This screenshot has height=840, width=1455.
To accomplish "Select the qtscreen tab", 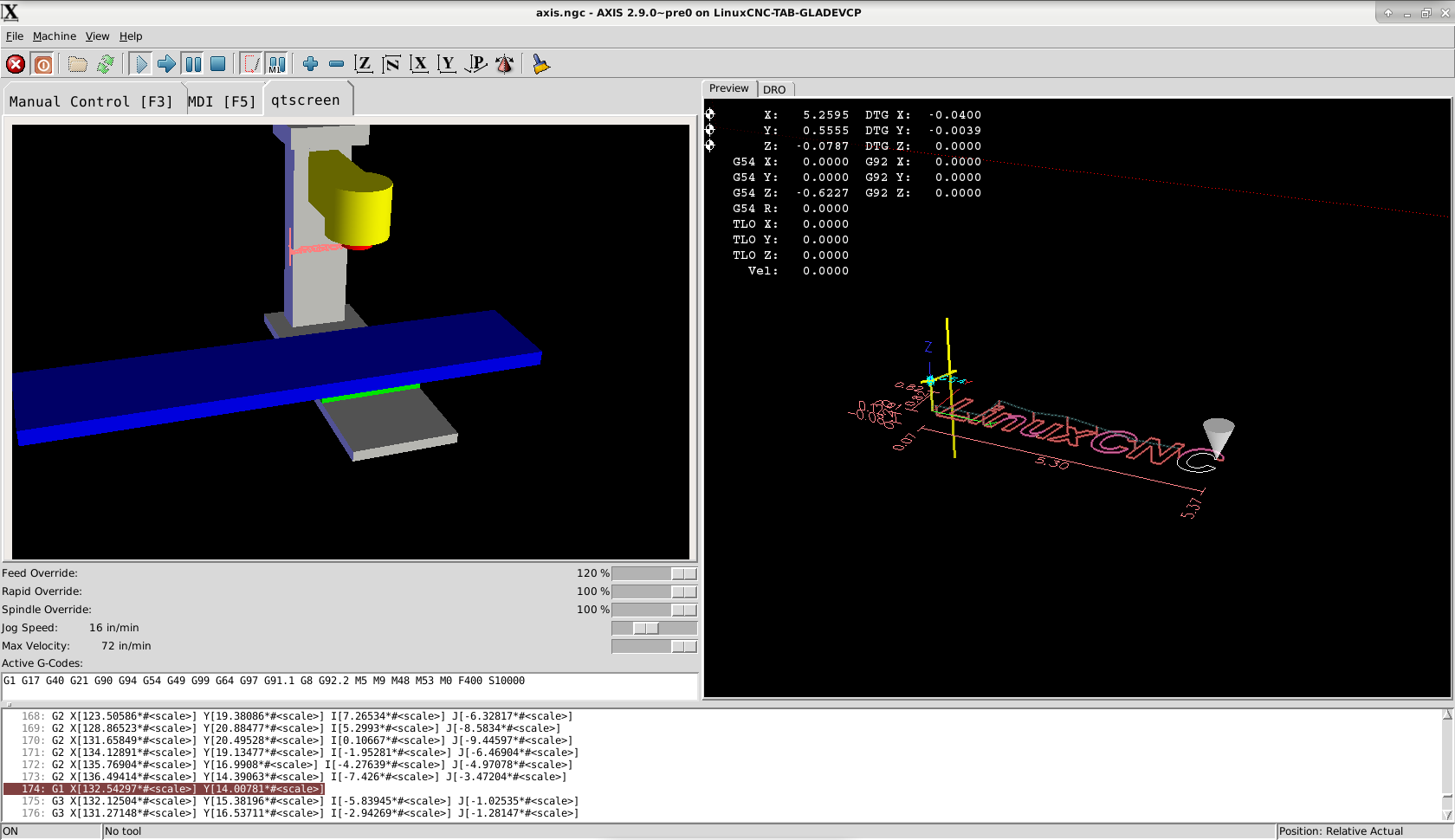I will (306, 100).
